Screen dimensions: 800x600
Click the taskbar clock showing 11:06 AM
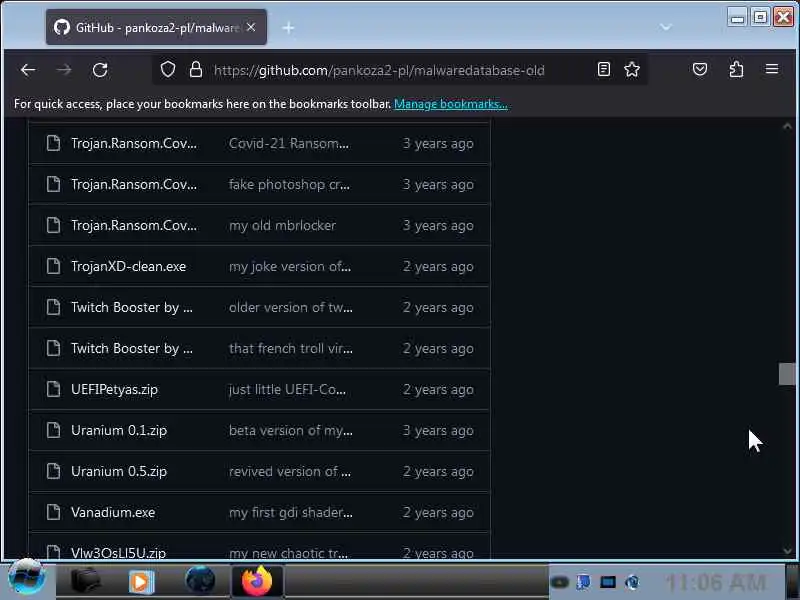[715, 582]
